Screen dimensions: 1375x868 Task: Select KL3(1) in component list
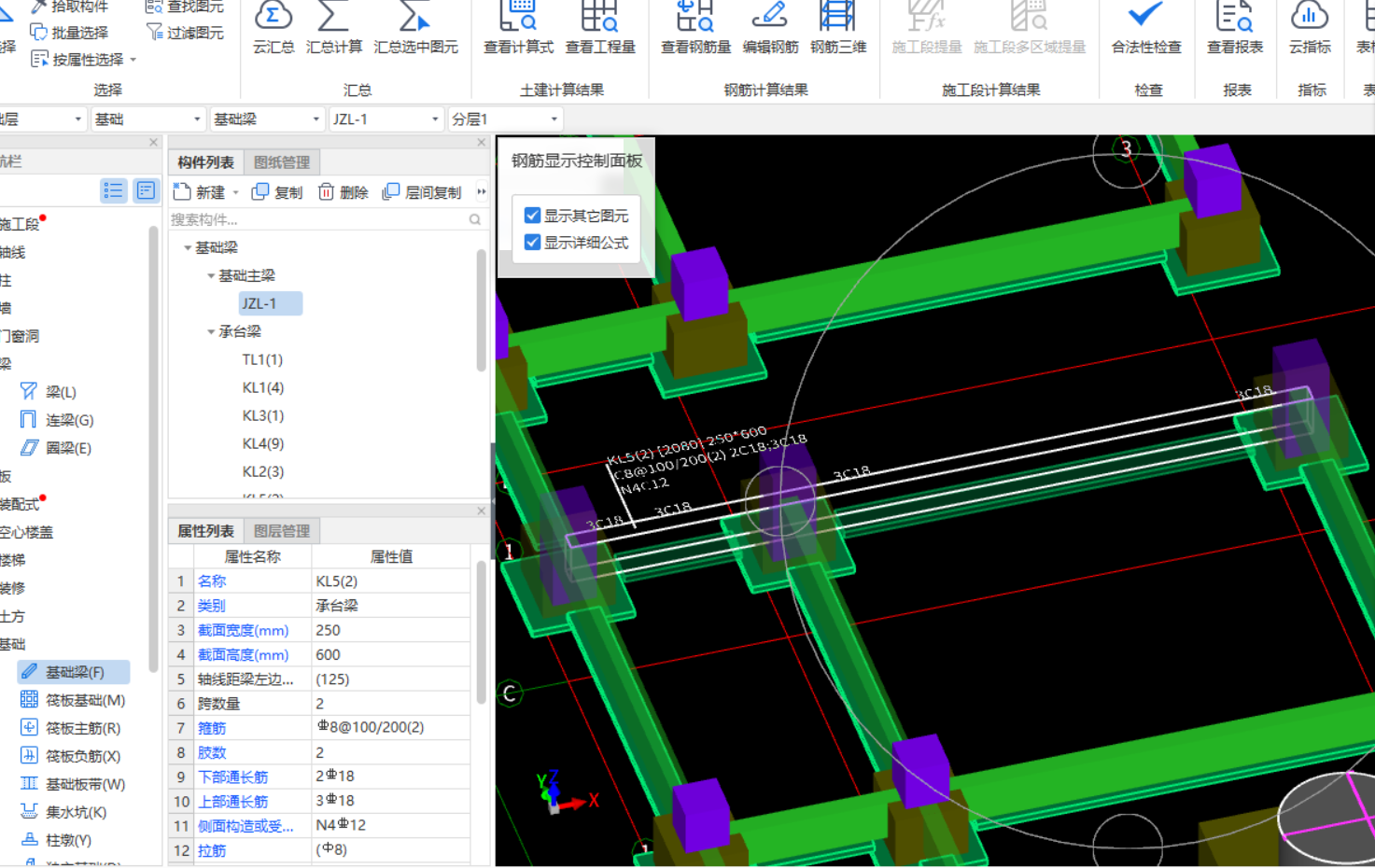(263, 415)
